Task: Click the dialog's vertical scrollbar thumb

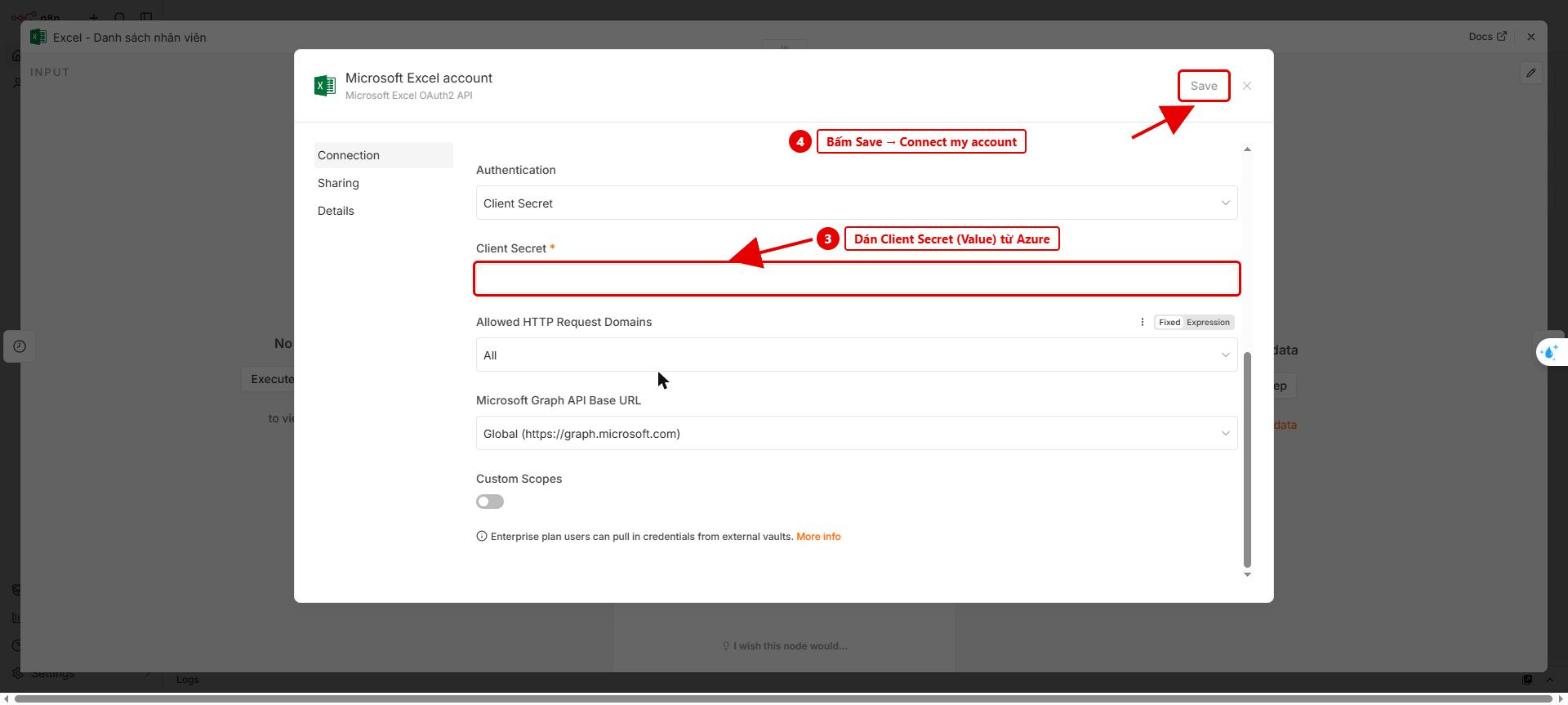Action: click(1247, 460)
